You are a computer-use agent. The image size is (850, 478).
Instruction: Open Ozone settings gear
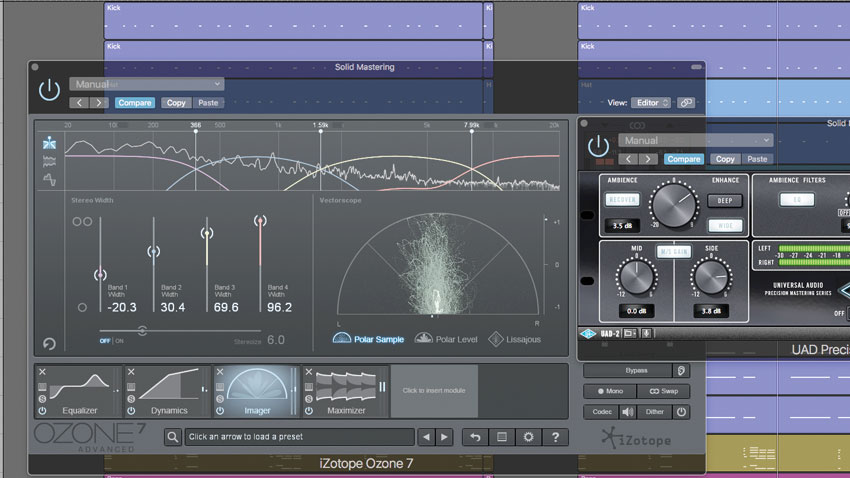click(x=528, y=437)
